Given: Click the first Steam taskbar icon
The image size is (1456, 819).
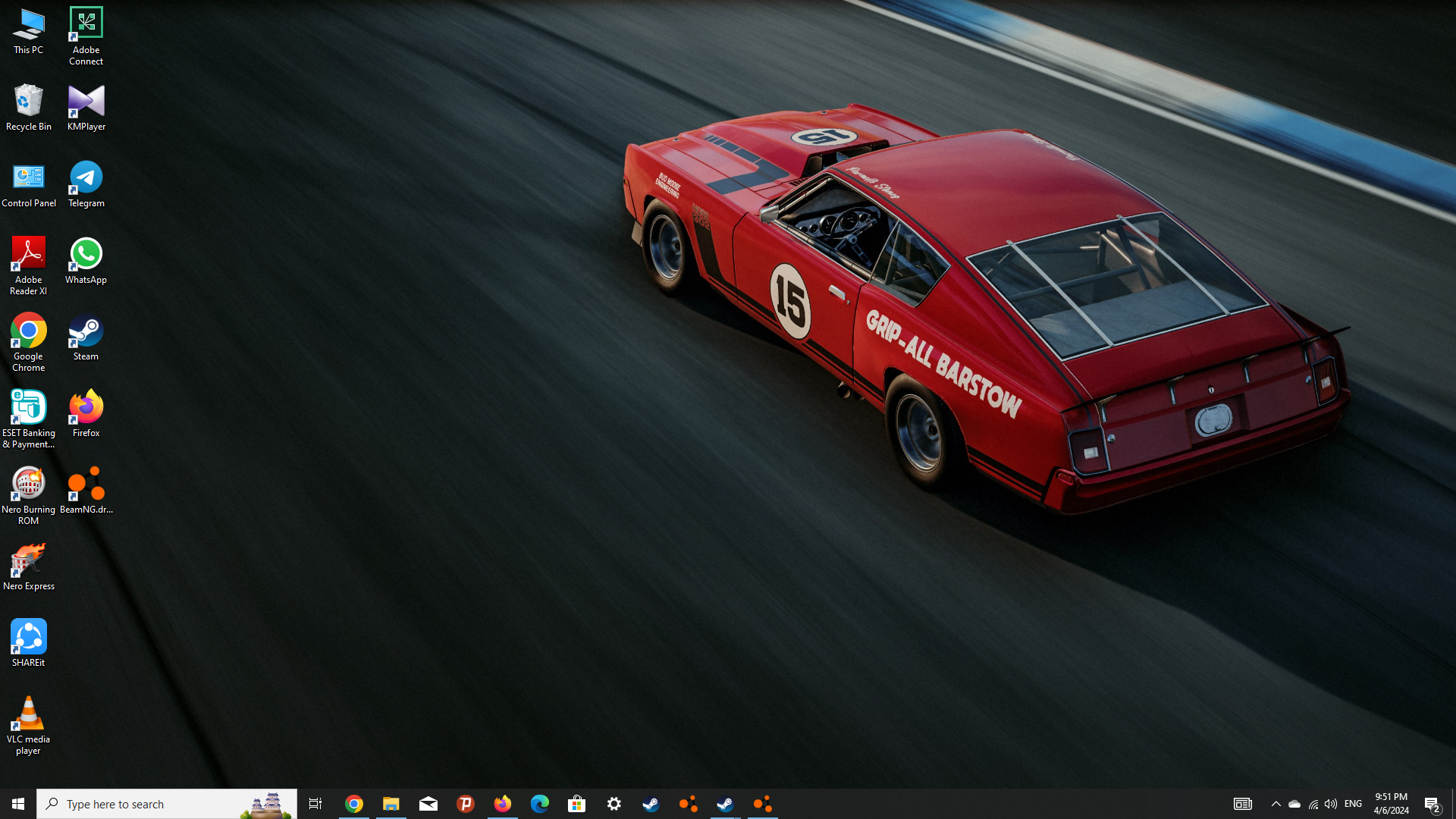Looking at the screenshot, I should coord(651,804).
